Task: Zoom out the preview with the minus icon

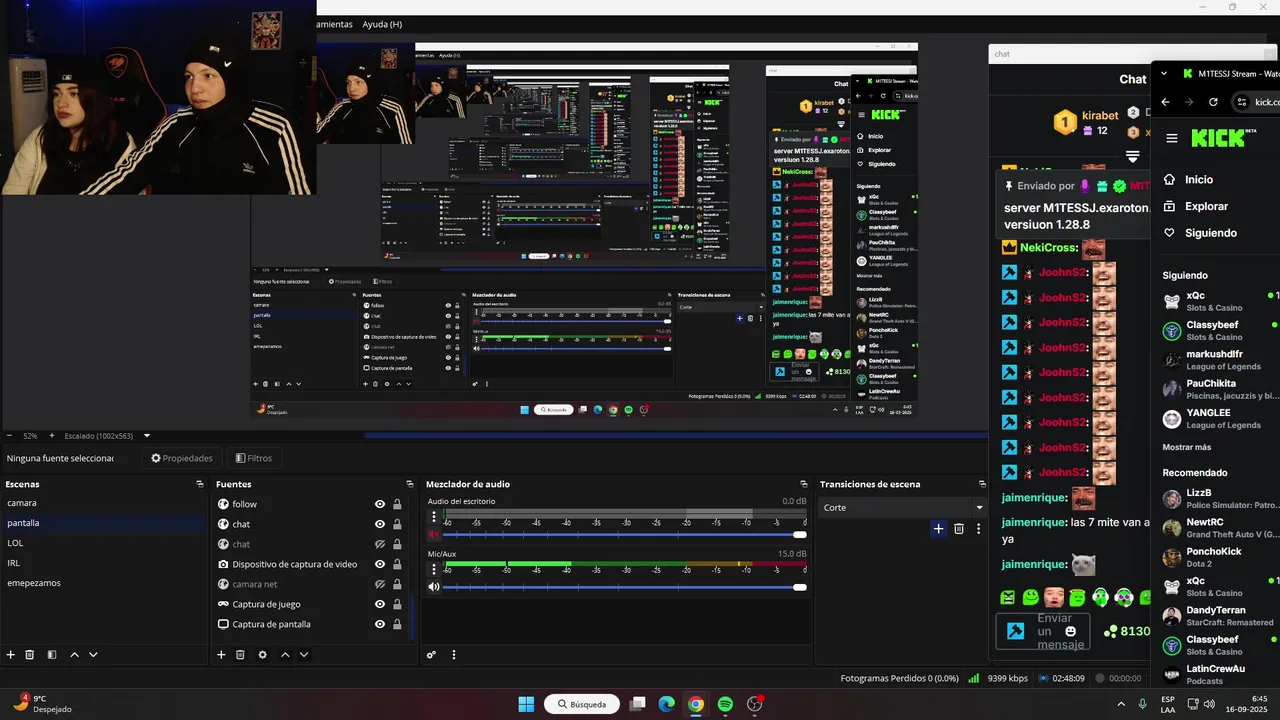Action: (9, 436)
